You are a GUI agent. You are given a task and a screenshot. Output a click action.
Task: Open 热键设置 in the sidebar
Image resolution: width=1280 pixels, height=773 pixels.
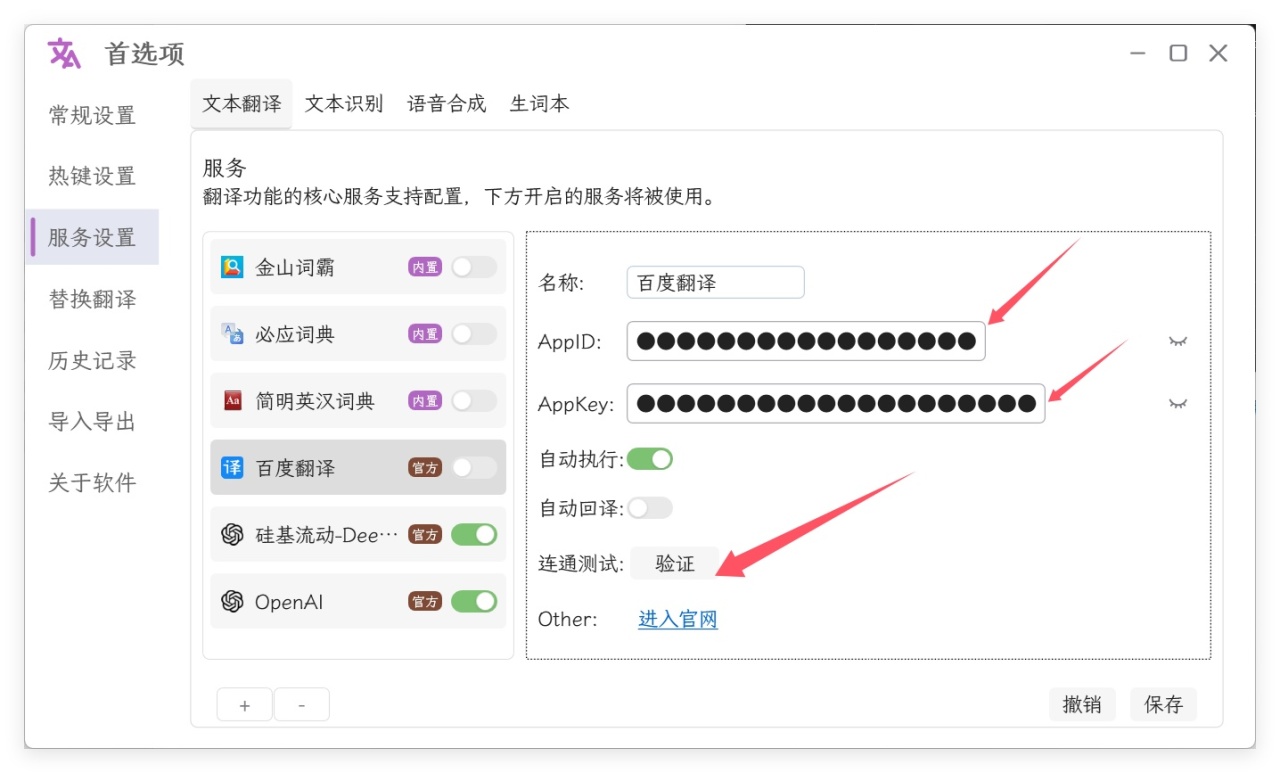[92, 177]
